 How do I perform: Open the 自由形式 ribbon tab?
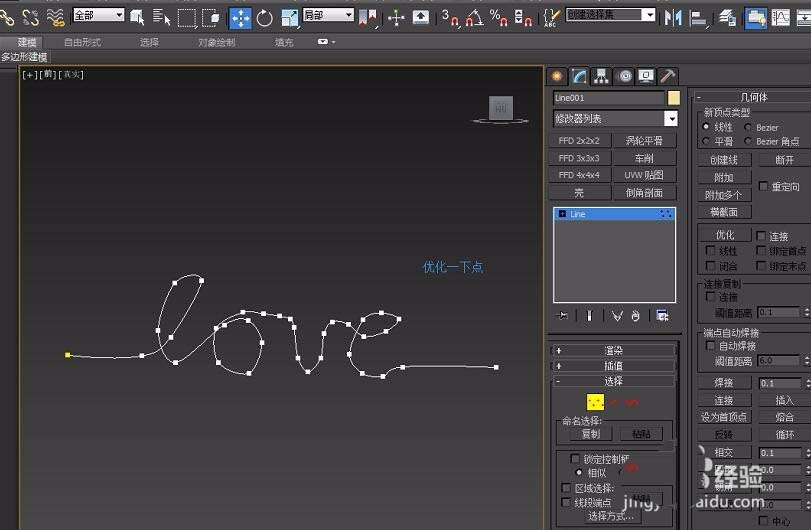82,42
